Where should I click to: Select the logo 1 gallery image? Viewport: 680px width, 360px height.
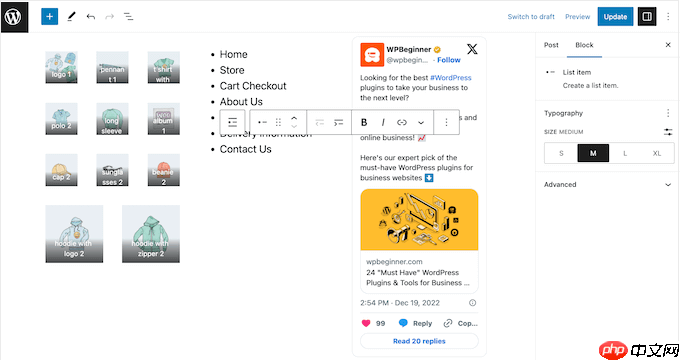pyautogui.click(x=61, y=67)
